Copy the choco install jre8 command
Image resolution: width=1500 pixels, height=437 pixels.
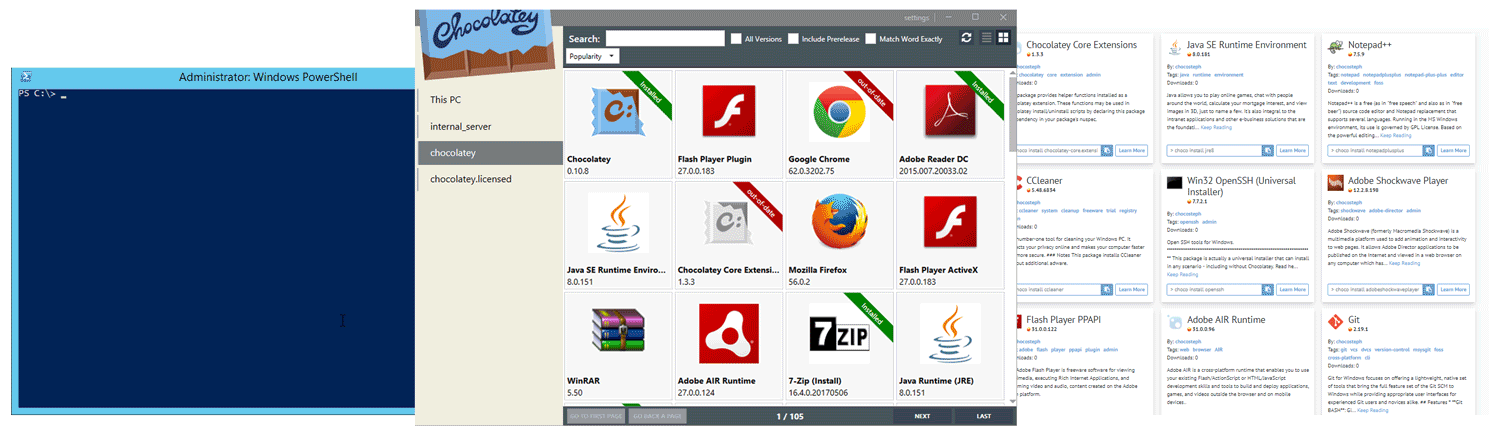pyautogui.click(x=1269, y=151)
